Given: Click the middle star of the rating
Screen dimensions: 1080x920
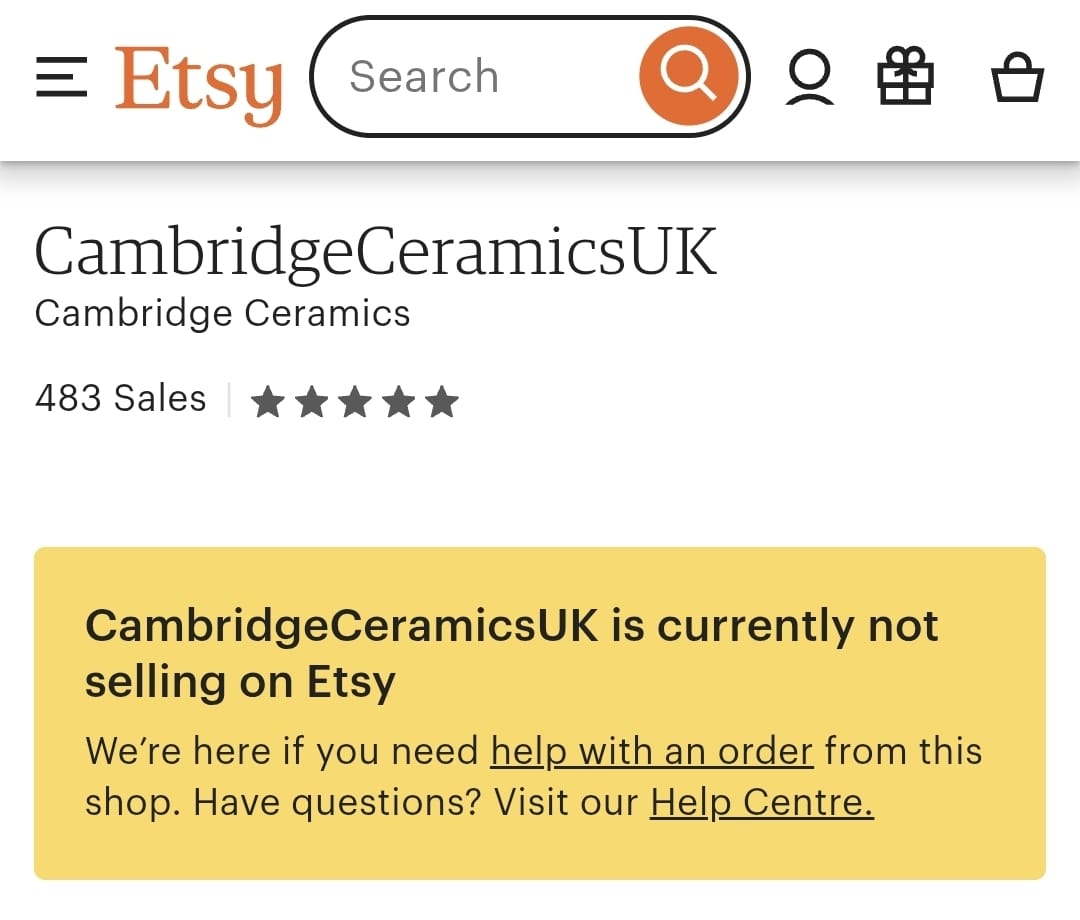Looking at the screenshot, I should click(353, 400).
